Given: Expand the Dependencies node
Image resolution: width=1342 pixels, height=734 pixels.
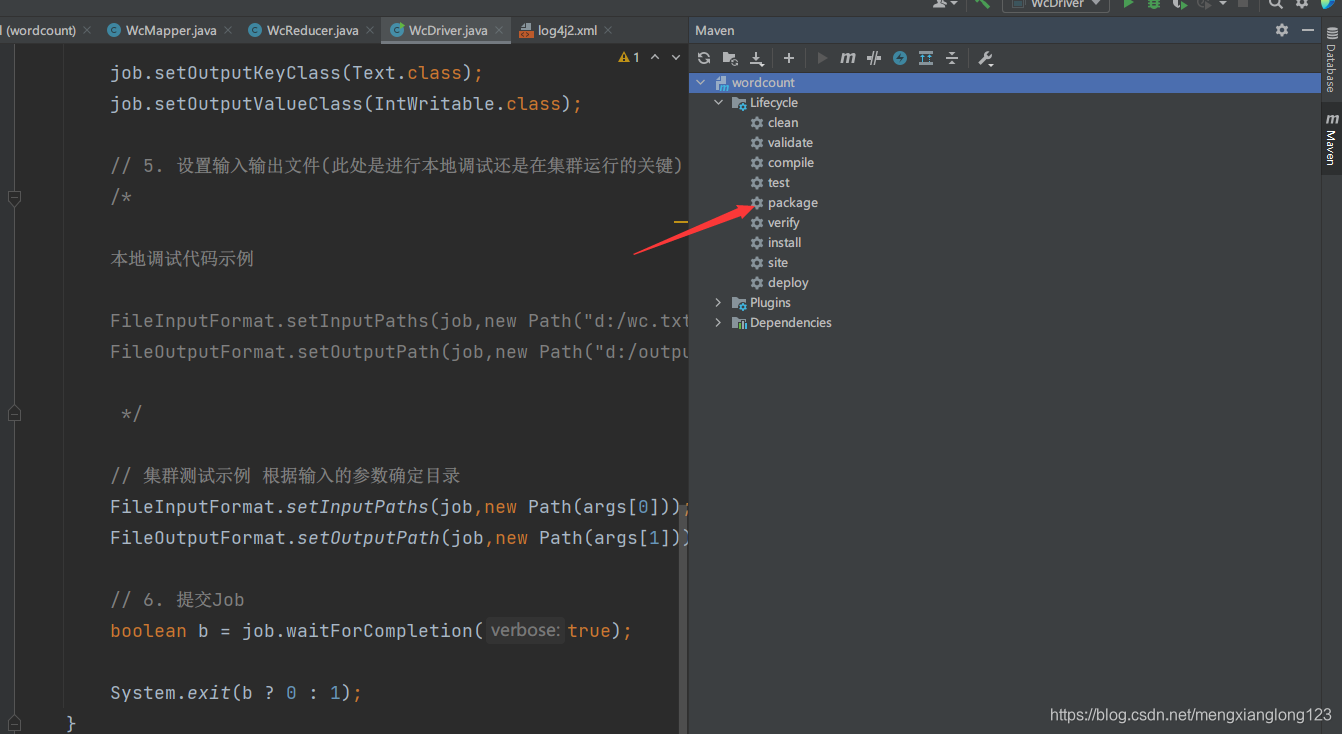Looking at the screenshot, I should coord(718,323).
